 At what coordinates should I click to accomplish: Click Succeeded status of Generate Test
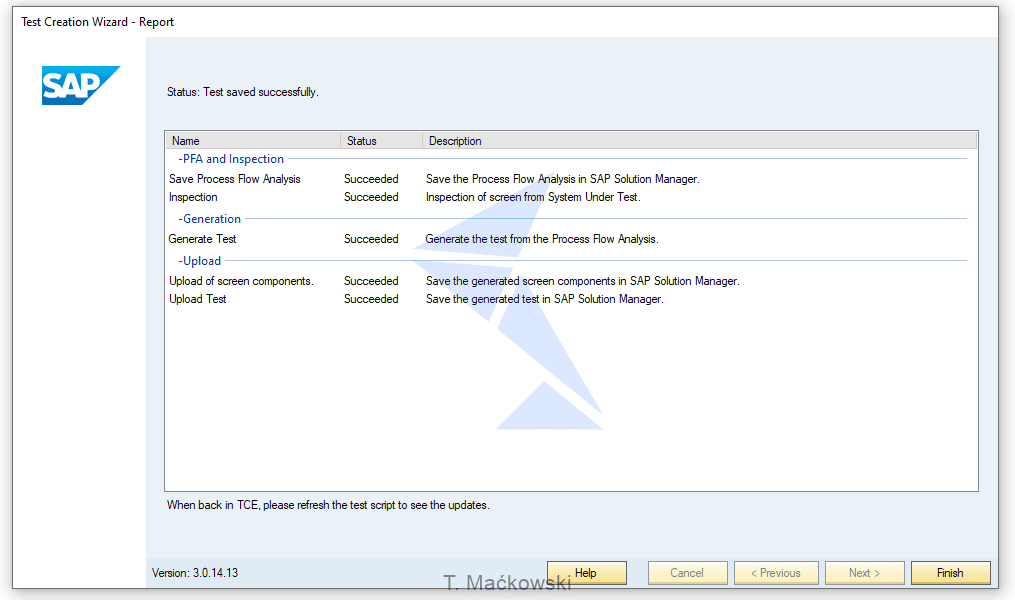tap(371, 239)
